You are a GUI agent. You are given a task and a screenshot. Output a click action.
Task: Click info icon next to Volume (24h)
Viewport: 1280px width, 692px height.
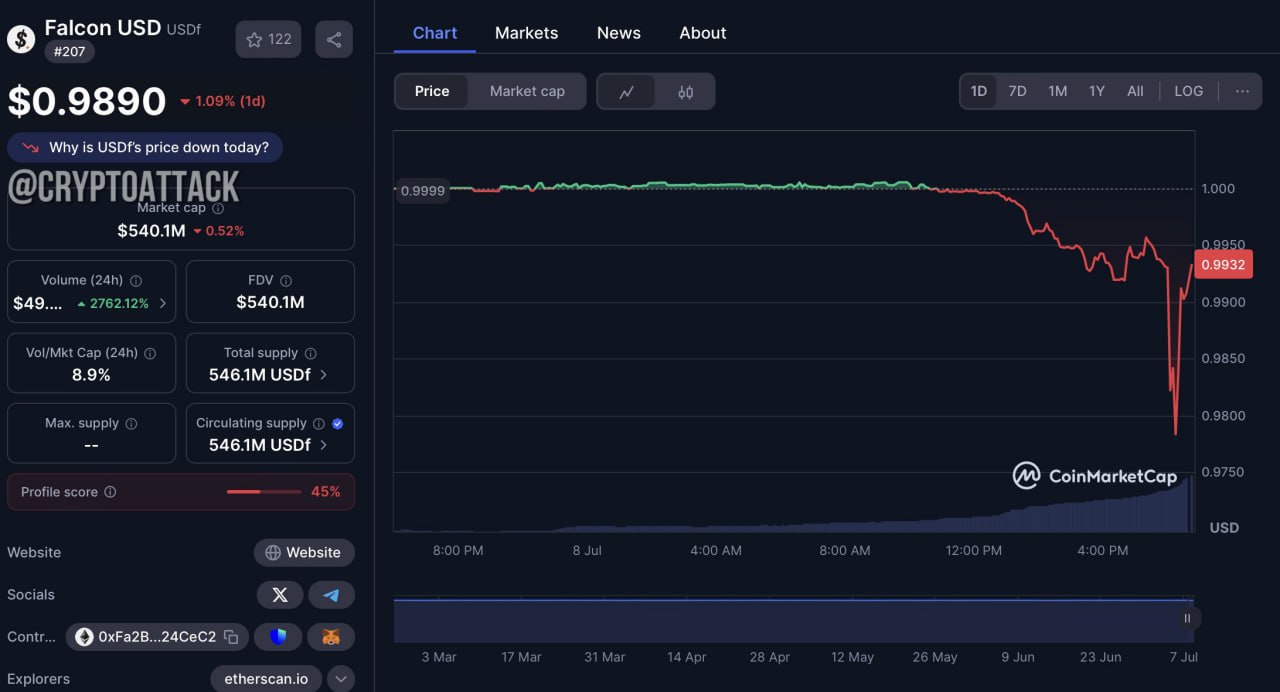[136, 281]
